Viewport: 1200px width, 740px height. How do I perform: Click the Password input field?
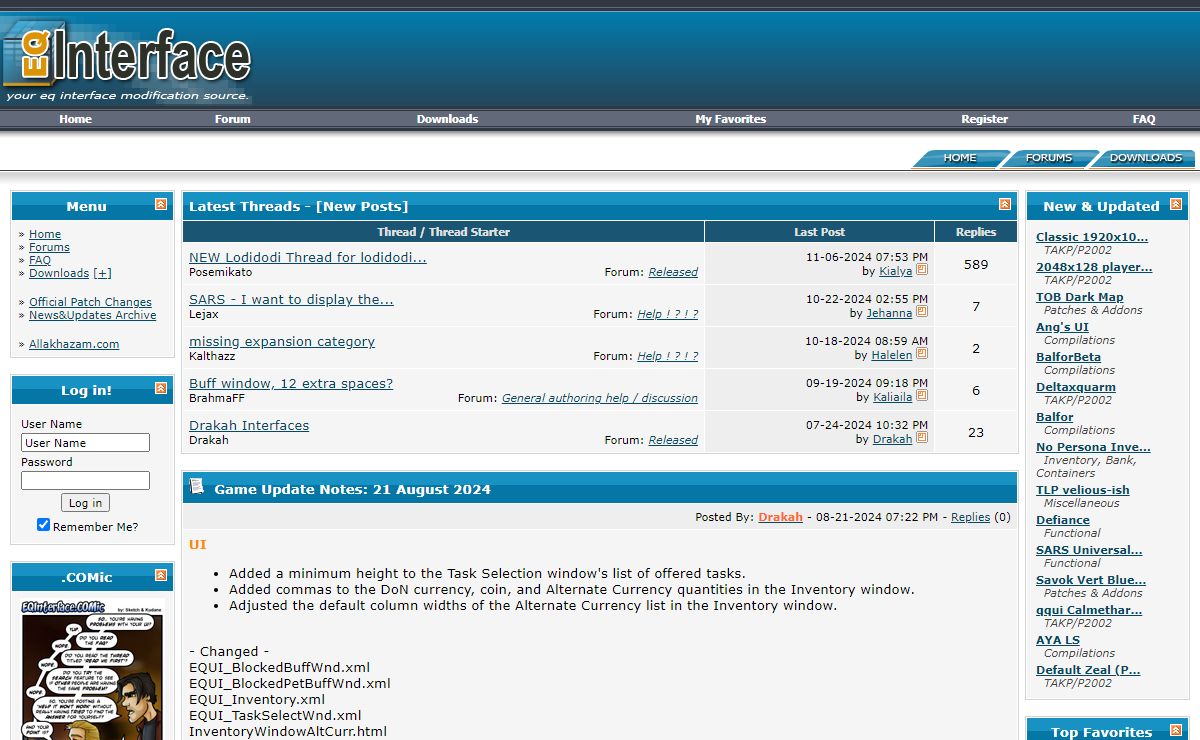(85, 480)
